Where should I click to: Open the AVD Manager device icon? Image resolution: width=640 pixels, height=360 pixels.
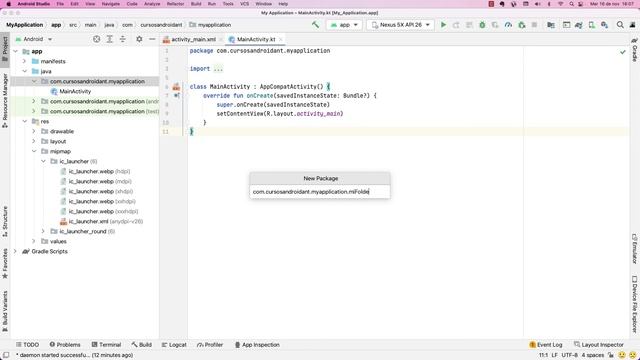(x=591, y=25)
